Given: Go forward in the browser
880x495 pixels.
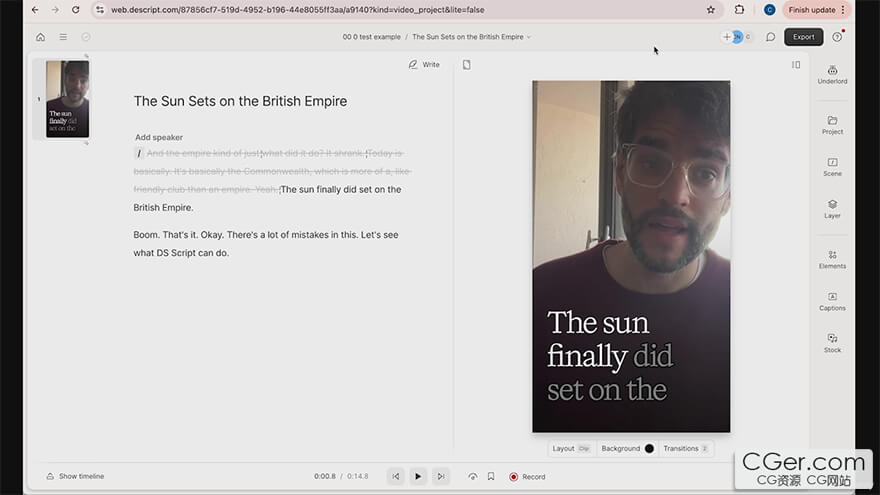Looking at the screenshot, I should (55, 10).
